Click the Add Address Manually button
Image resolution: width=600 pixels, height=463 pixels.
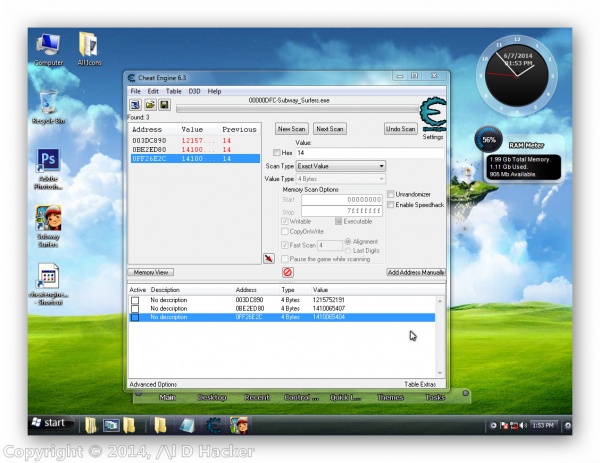pyautogui.click(x=416, y=272)
